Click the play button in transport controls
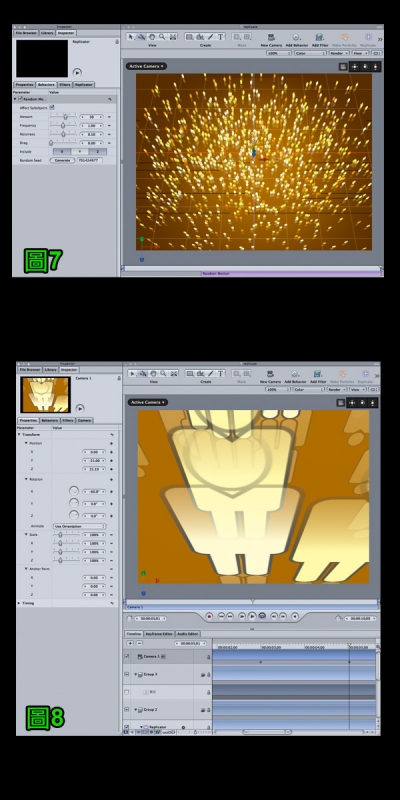400x800 pixels. 252,616
